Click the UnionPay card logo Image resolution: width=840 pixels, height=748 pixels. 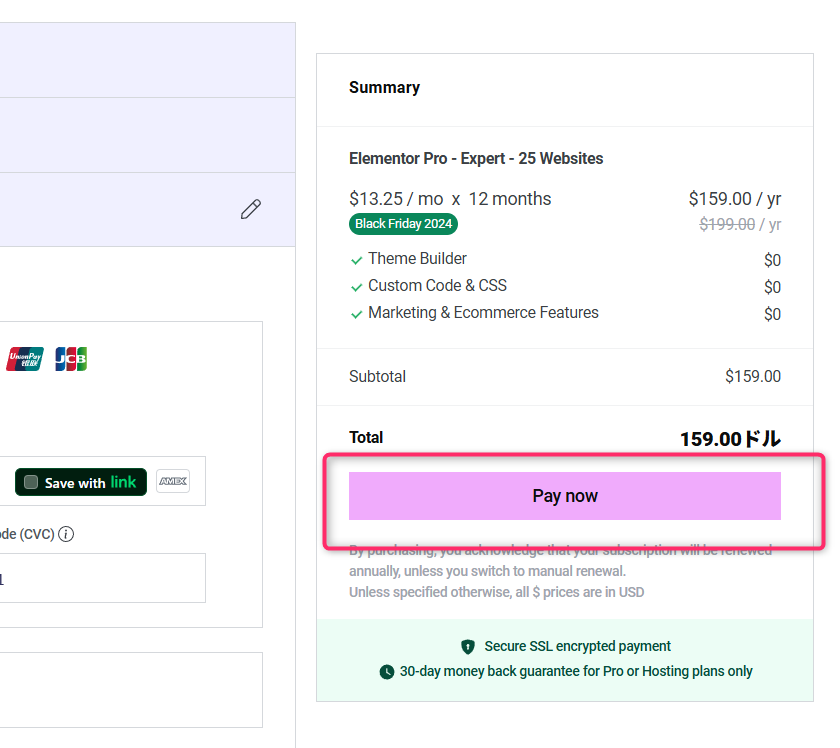[x=25, y=359]
